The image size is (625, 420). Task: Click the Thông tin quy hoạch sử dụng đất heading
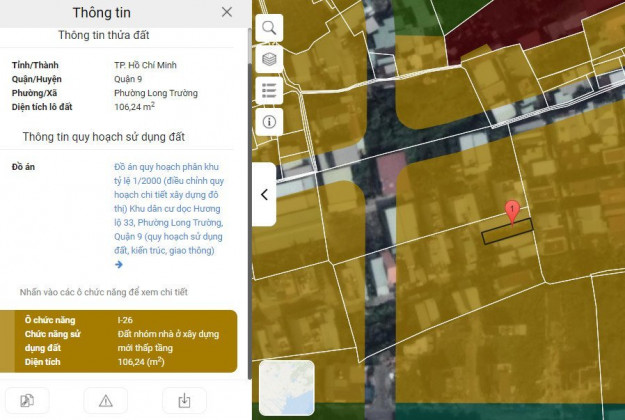tap(119, 137)
